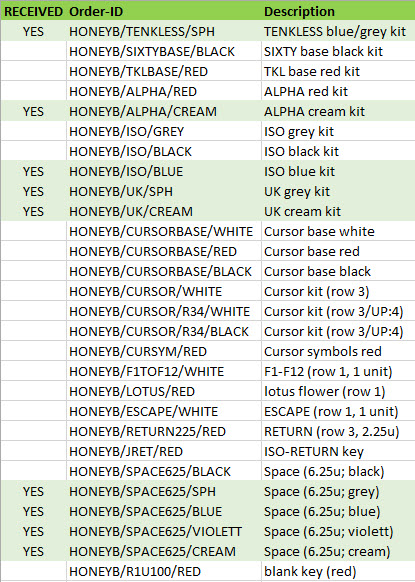
Task: Select the YES cell for HONEYB/UK/CREAM
Action: click(x=33, y=212)
